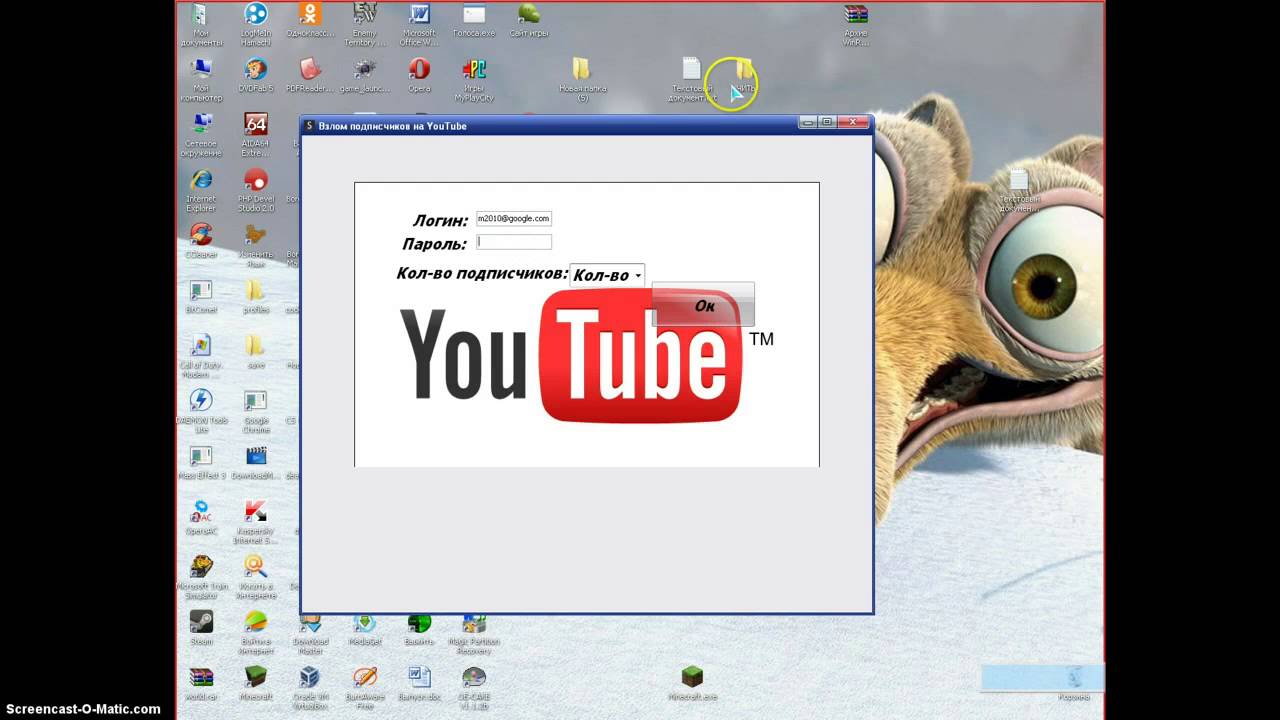Close the Взлом подписчиков на YouTube window
This screenshot has height=720, width=1280.
853,122
